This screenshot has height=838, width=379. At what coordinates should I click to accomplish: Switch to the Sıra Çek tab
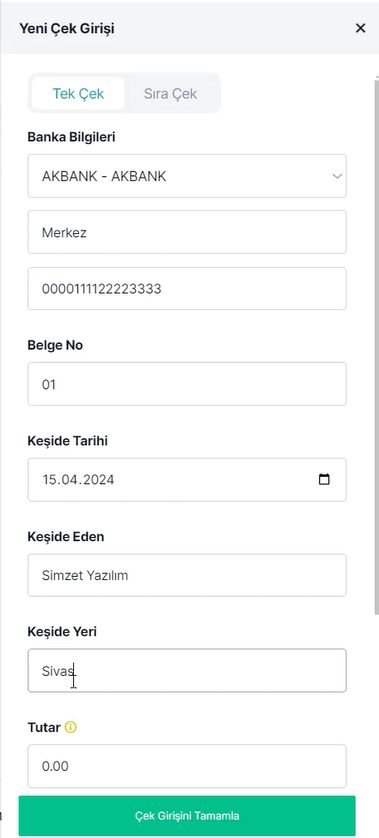[x=171, y=94]
